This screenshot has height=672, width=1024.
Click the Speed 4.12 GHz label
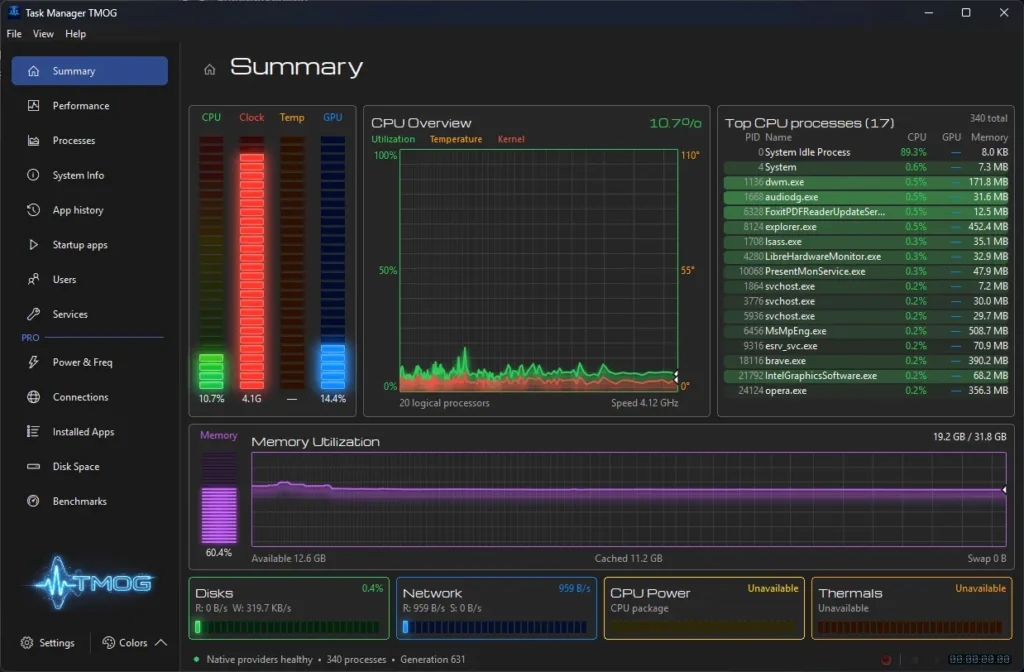pyautogui.click(x=645, y=403)
